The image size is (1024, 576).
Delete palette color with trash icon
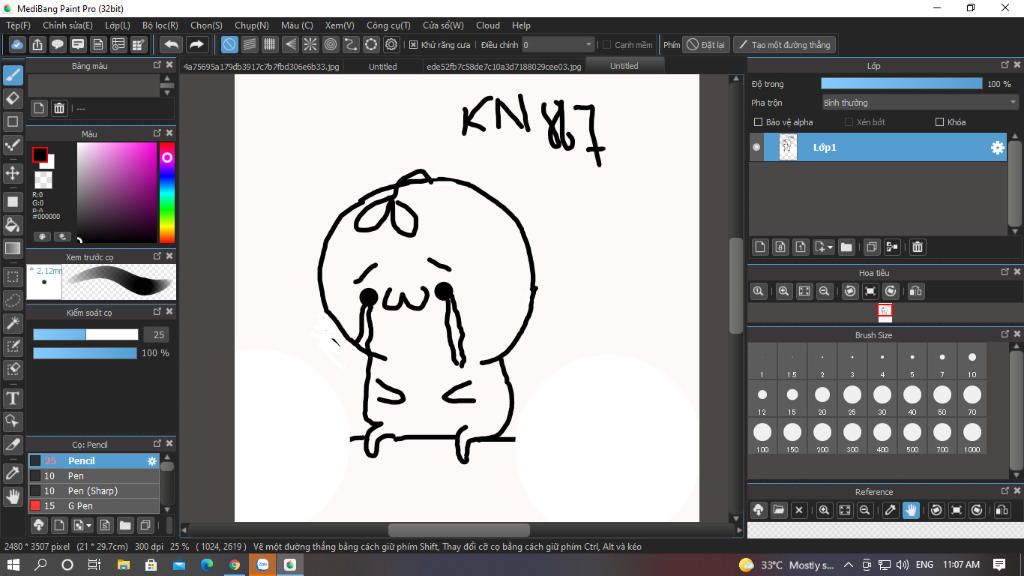[59, 108]
